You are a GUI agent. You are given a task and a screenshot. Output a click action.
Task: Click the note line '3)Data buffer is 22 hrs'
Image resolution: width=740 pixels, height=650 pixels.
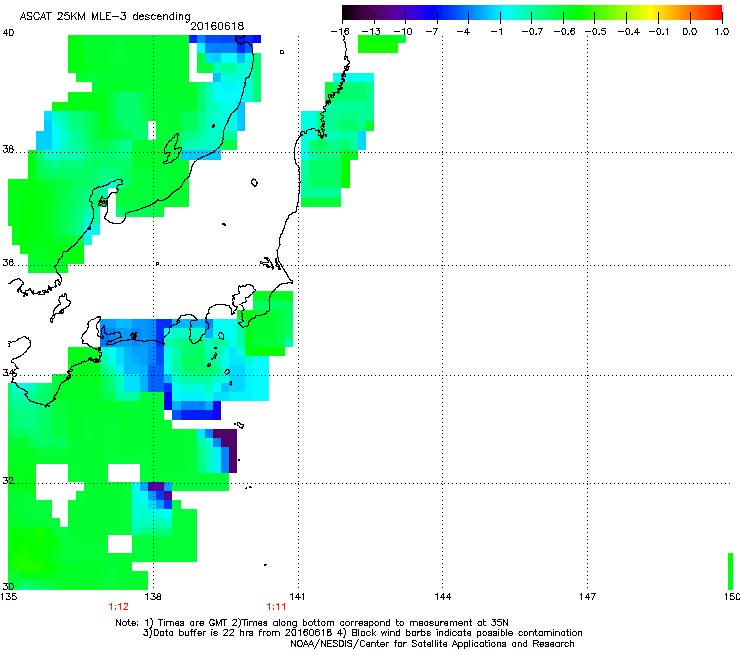coord(362,633)
